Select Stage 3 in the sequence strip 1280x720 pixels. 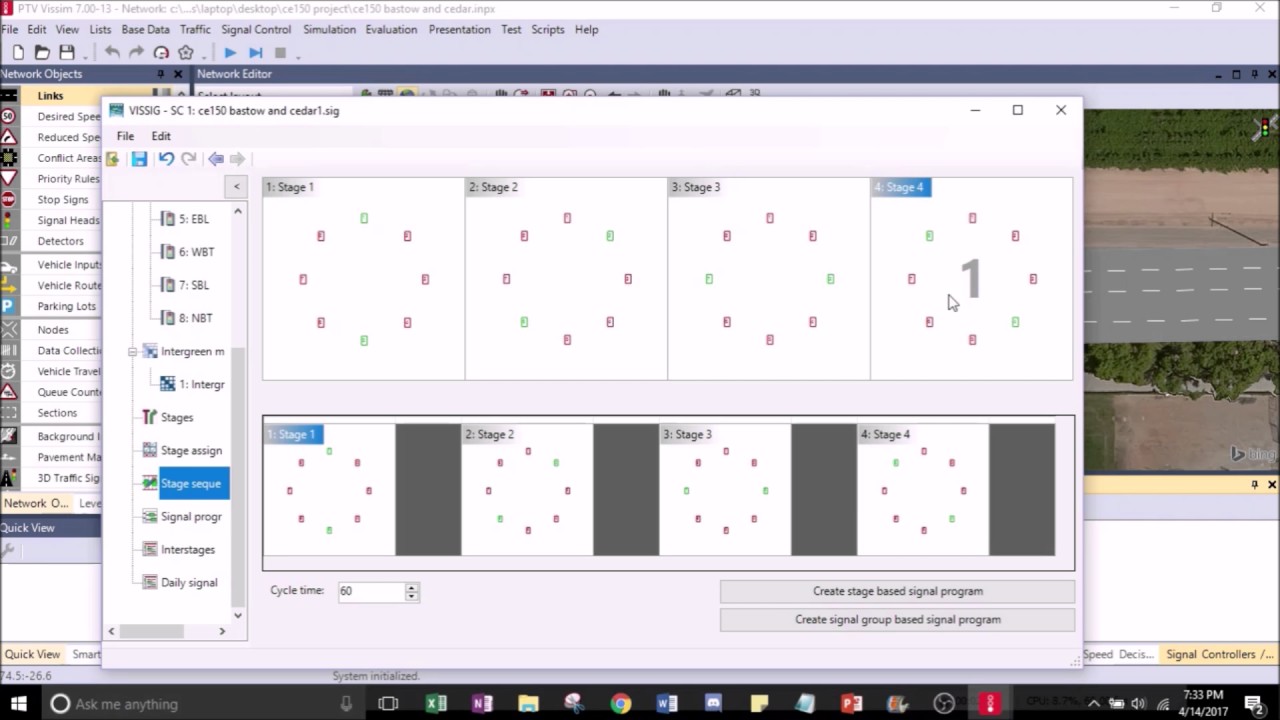(725, 490)
